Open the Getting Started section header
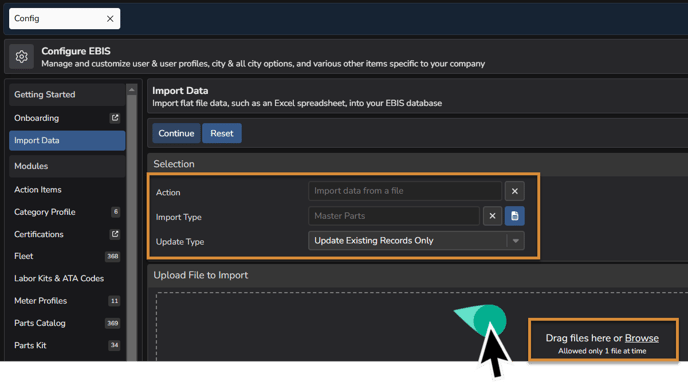This screenshot has height=386, width=688. [67, 94]
